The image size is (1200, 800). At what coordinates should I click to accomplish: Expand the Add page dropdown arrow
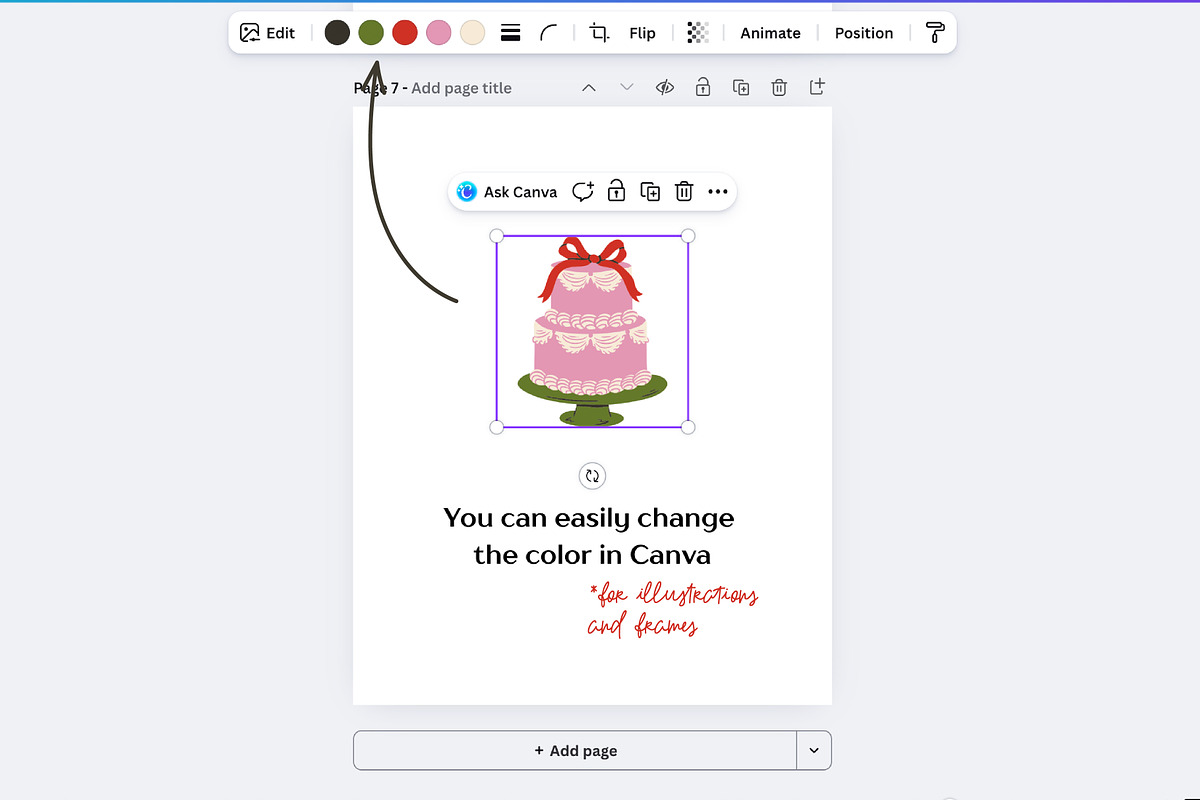coord(814,750)
